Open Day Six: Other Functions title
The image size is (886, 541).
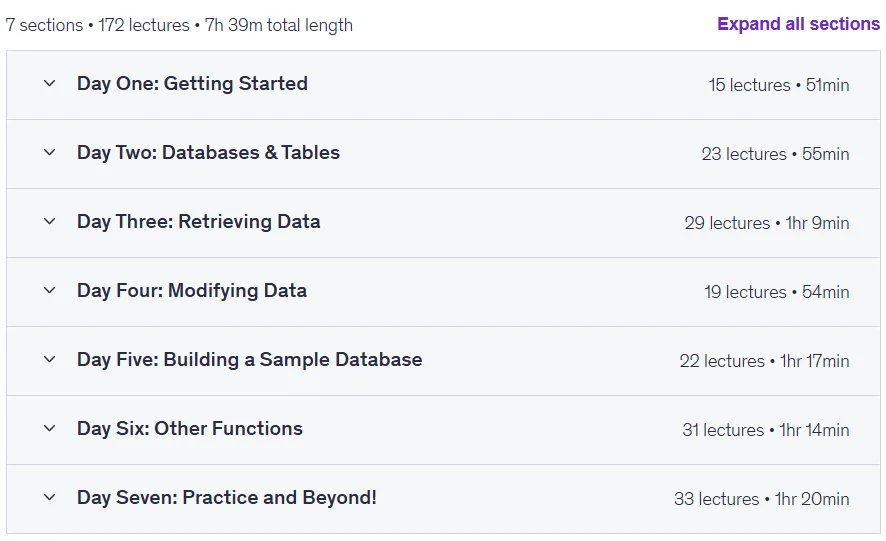pyautogui.click(x=189, y=429)
